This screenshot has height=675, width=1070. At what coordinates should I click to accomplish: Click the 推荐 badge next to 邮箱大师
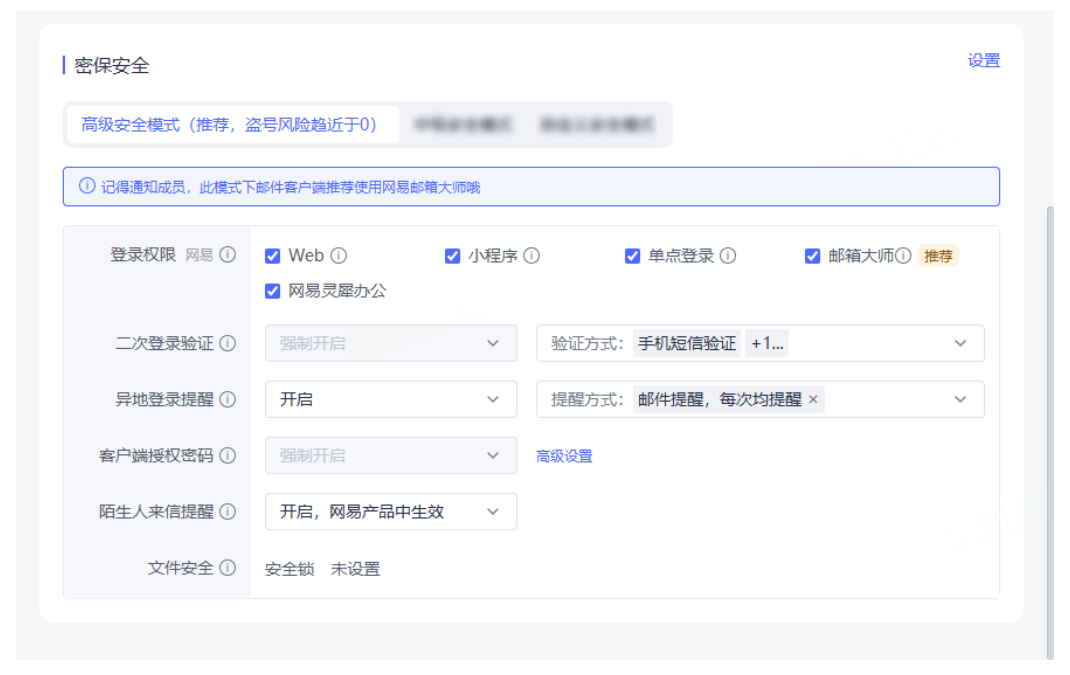938,256
